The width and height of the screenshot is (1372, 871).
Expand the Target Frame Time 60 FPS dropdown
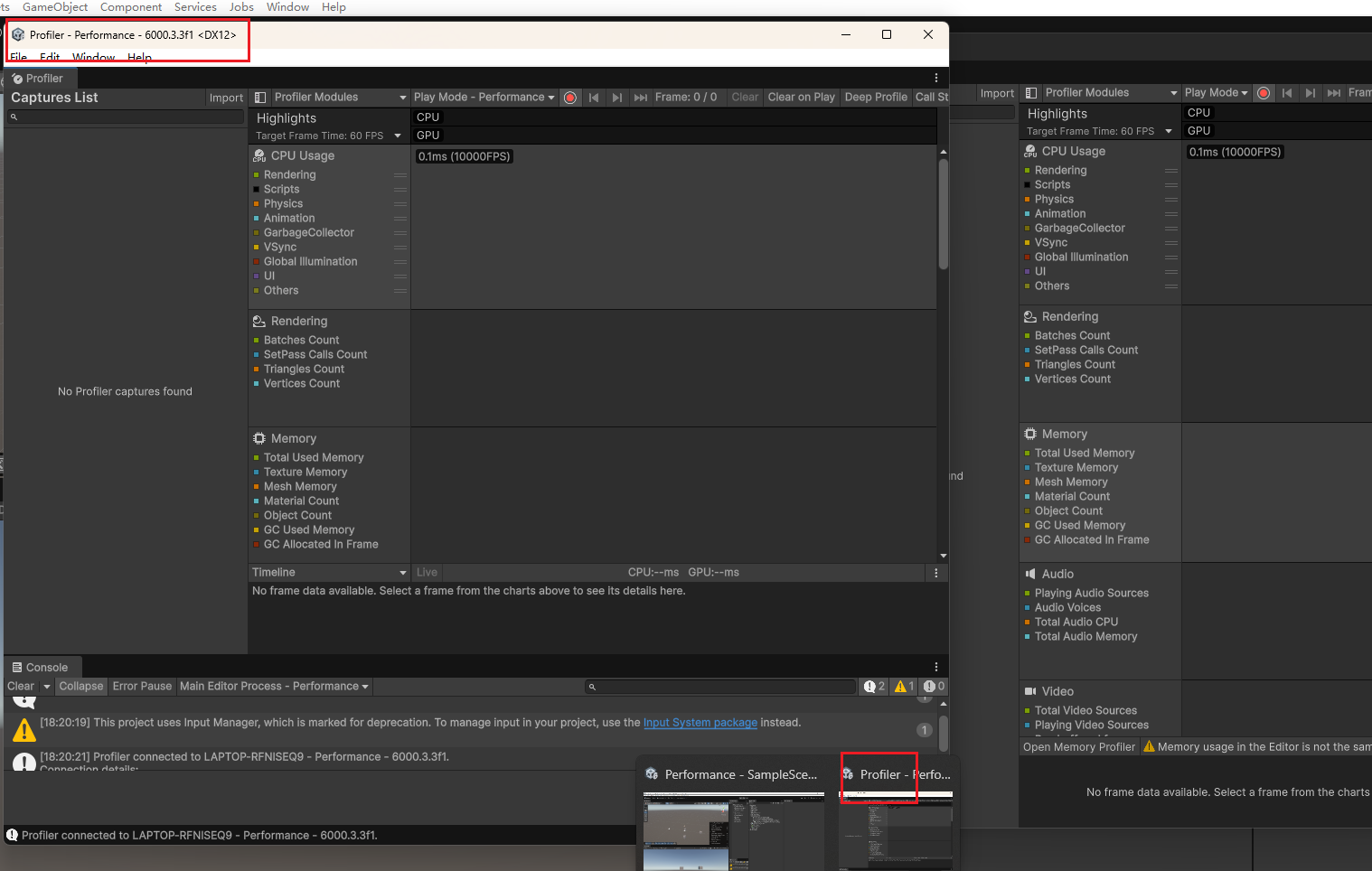[x=398, y=136]
